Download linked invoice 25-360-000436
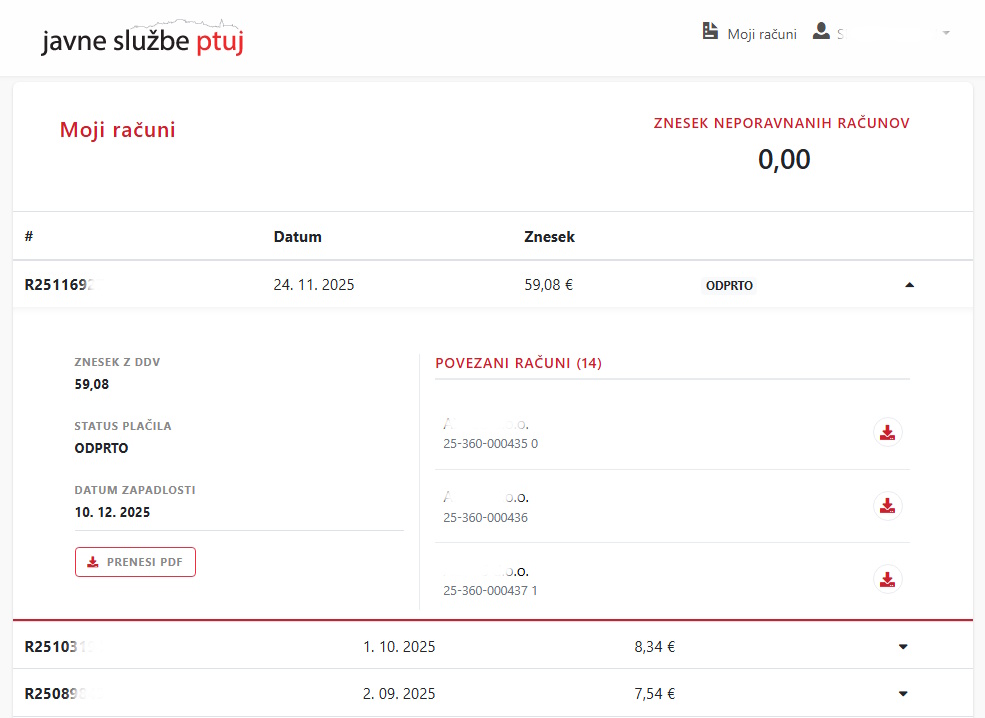The image size is (985, 718). [x=886, y=506]
